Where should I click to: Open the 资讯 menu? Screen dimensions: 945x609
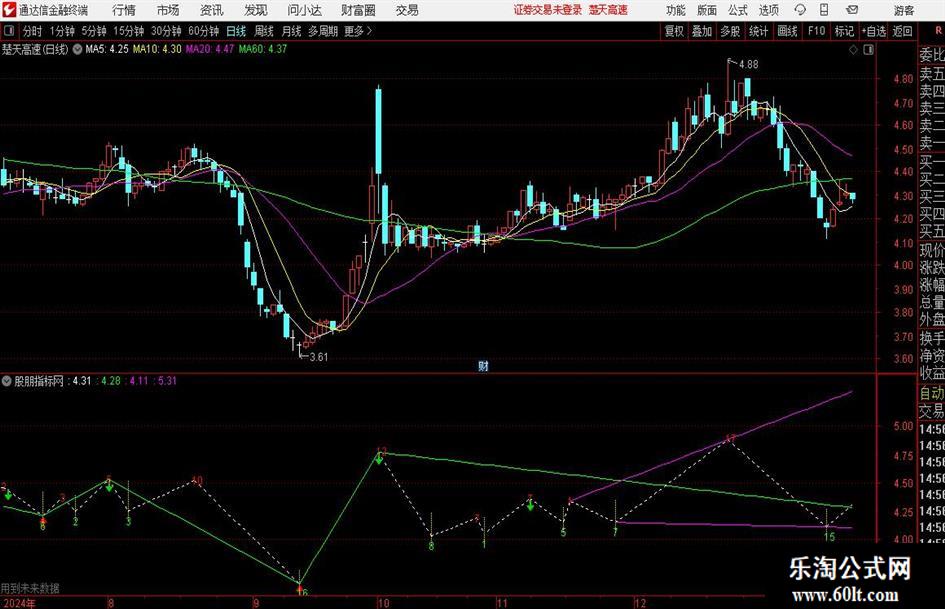tap(212, 10)
